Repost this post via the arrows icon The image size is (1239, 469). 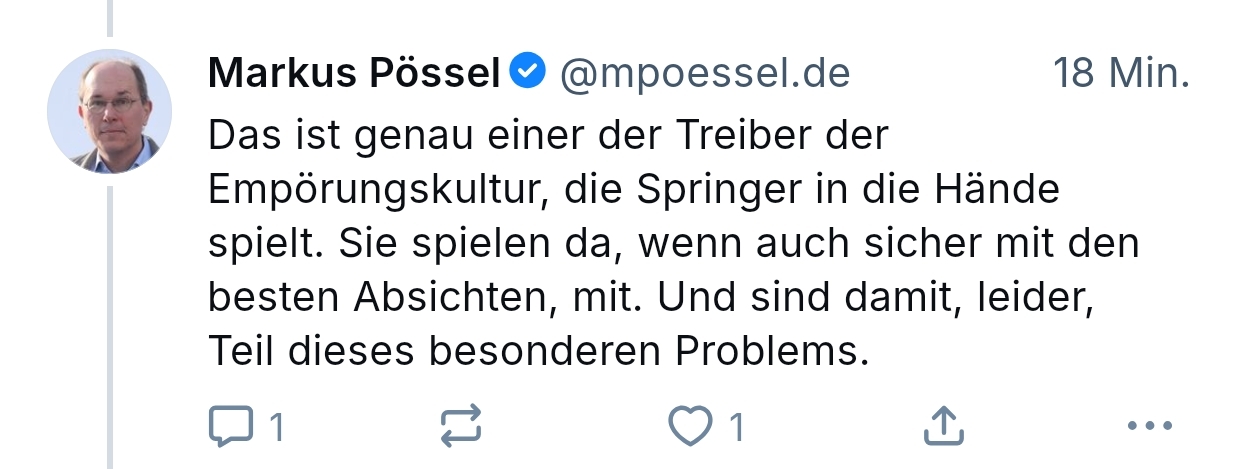coord(461,426)
